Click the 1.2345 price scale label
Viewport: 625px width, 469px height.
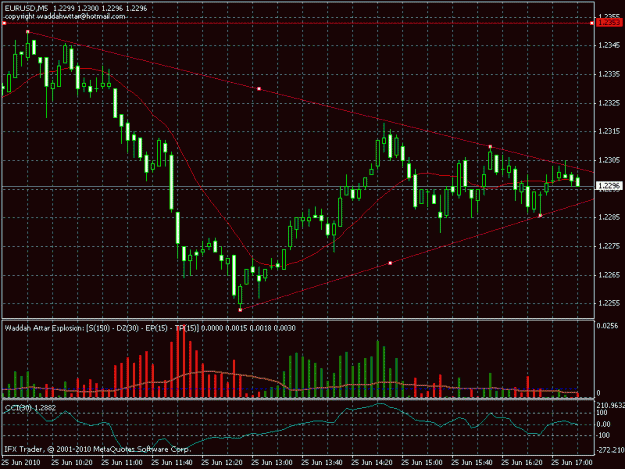pos(609,45)
